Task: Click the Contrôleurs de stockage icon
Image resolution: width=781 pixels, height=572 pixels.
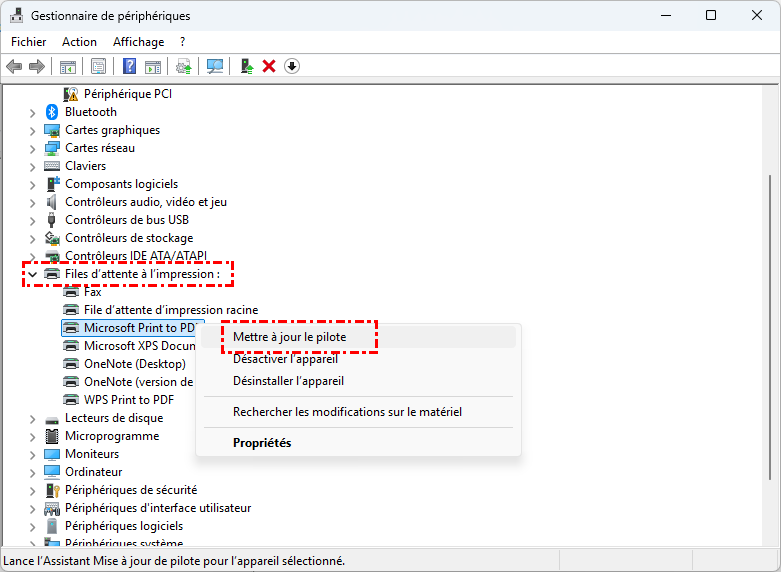Action: pos(52,238)
